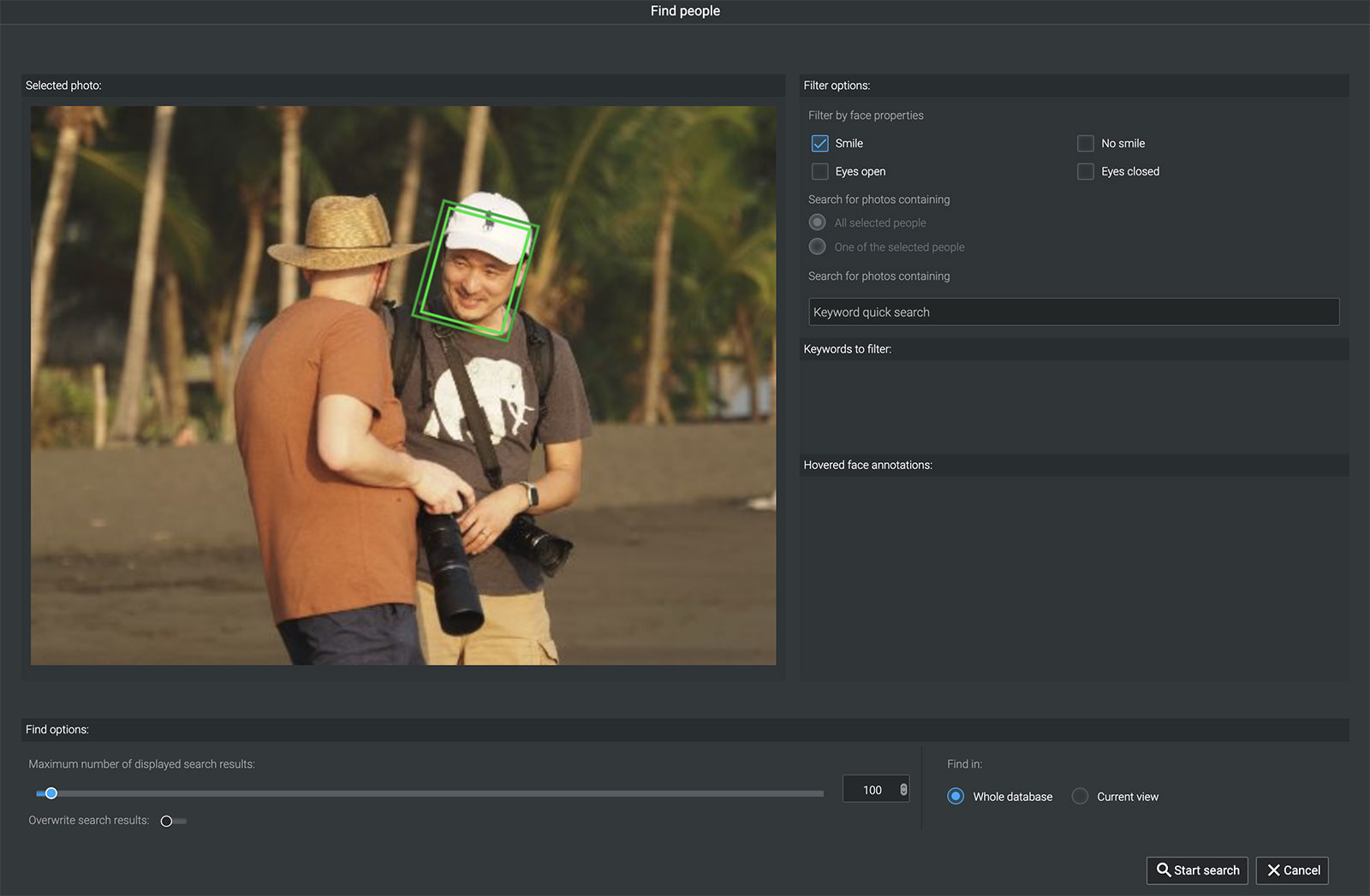
Task: Cancel the Find people dialog
Action: [1292, 870]
